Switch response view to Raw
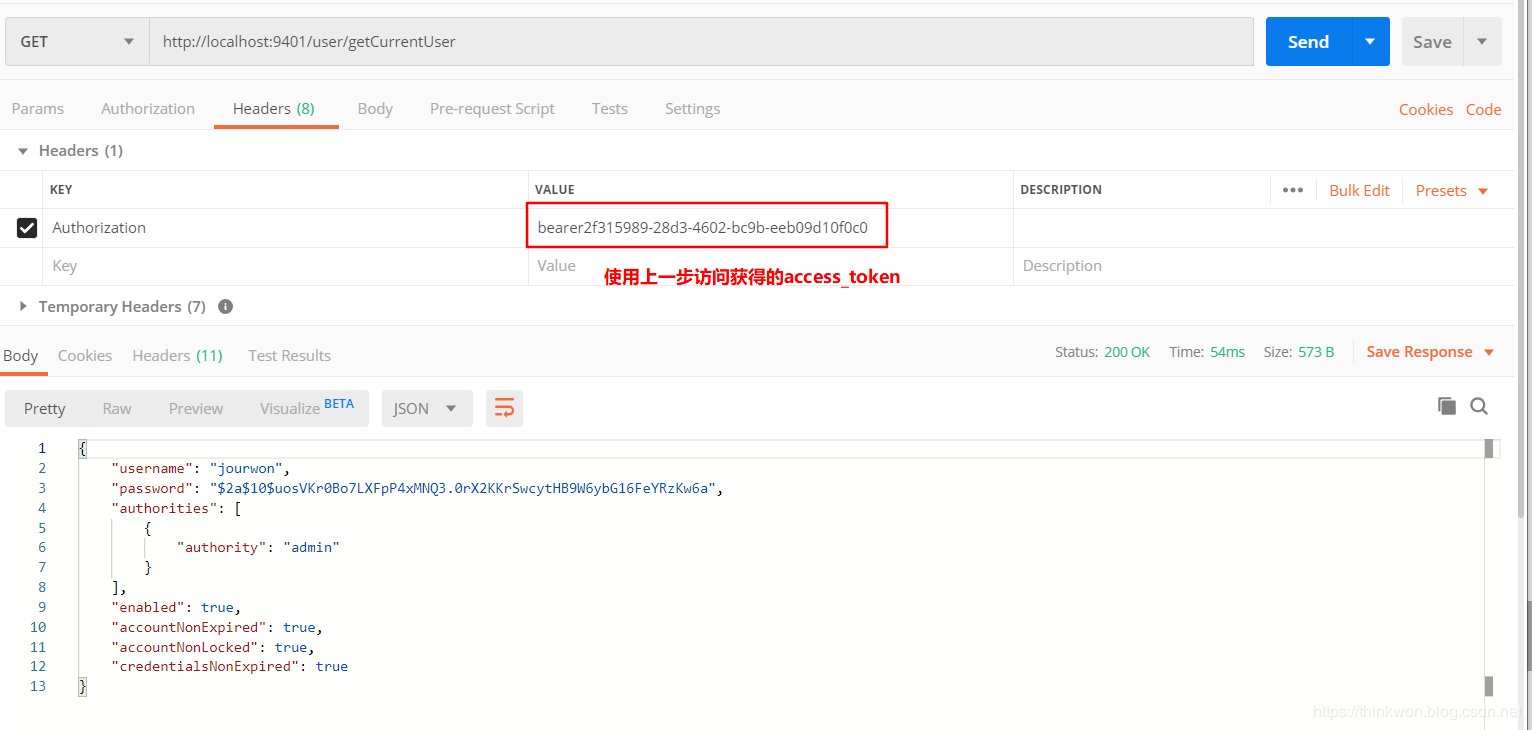 coord(116,408)
